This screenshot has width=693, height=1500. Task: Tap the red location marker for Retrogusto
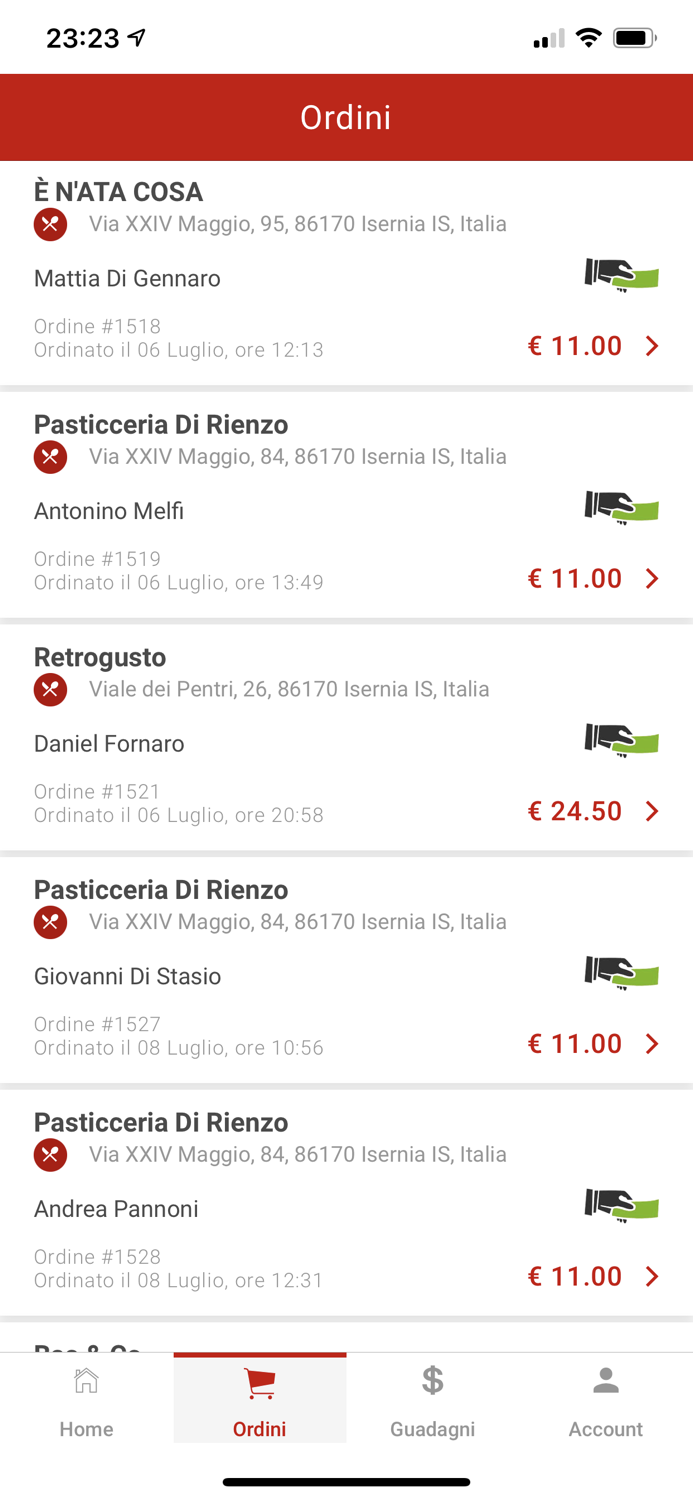point(50,689)
